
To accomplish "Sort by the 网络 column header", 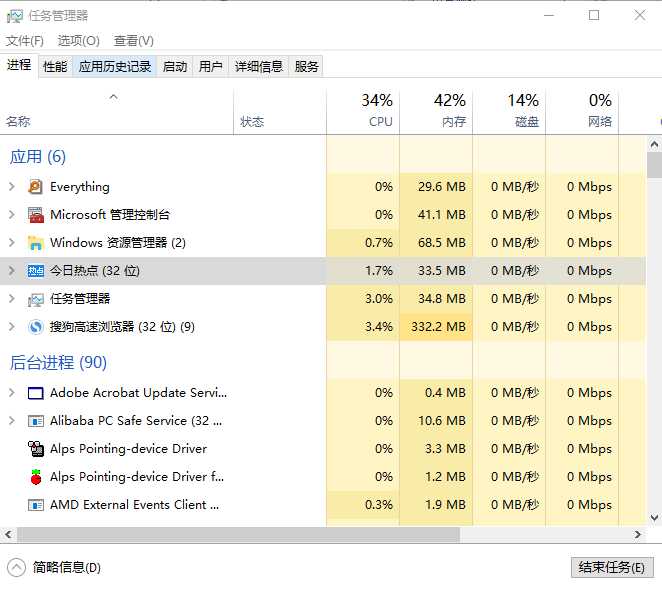I will pos(582,111).
